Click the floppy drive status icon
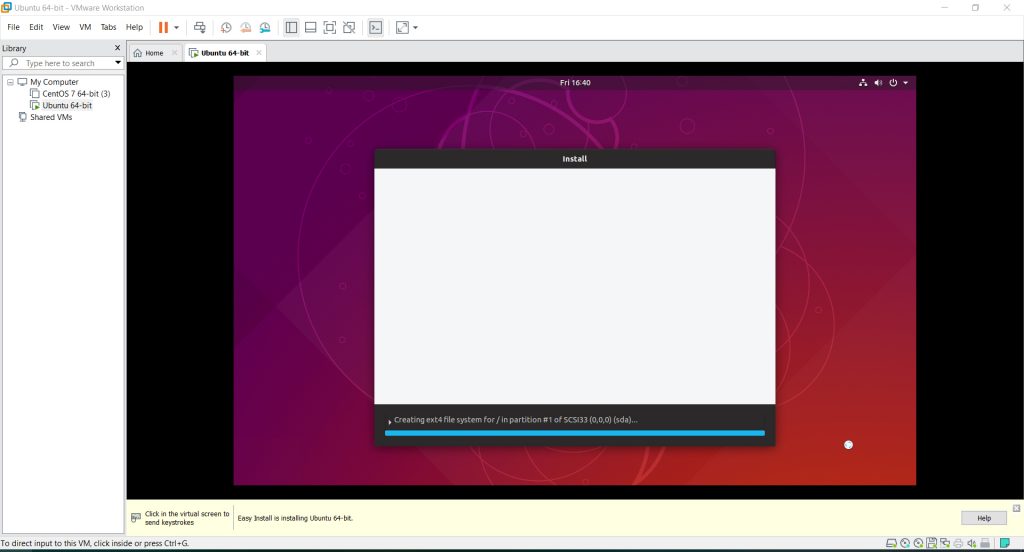This screenshot has width=1024, height=552. click(932, 543)
